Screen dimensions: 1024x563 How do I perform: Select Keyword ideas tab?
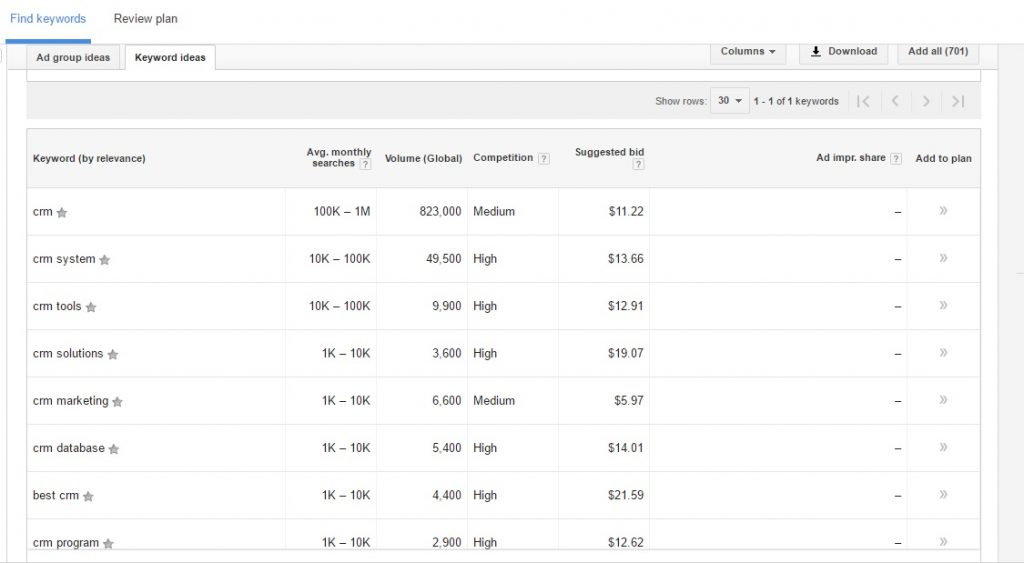point(170,57)
